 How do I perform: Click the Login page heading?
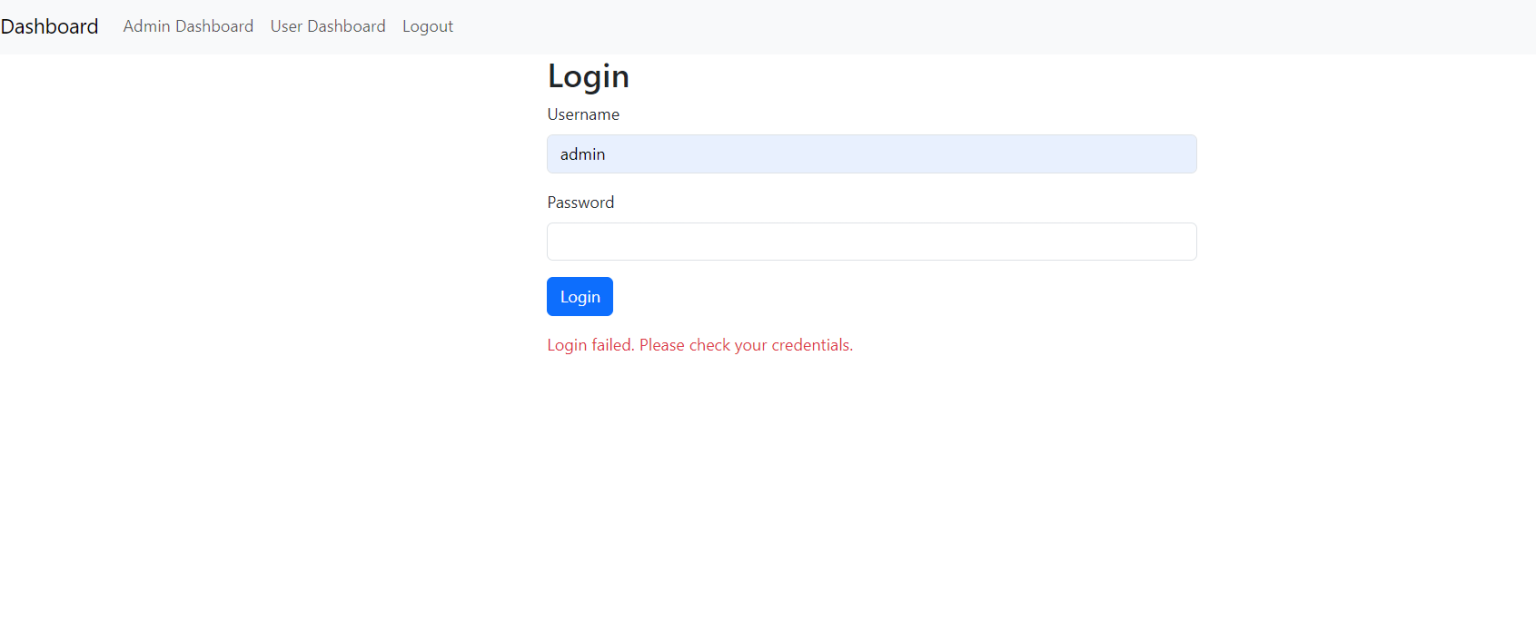coord(588,76)
